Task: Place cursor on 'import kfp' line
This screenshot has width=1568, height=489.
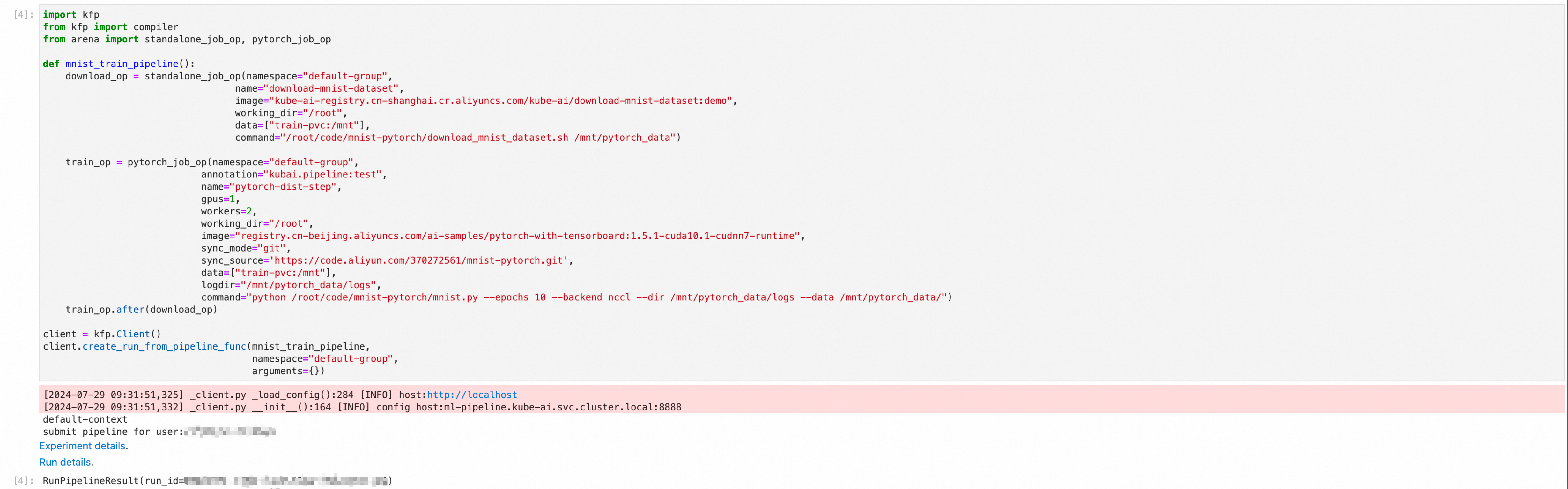Action: (71, 15)
